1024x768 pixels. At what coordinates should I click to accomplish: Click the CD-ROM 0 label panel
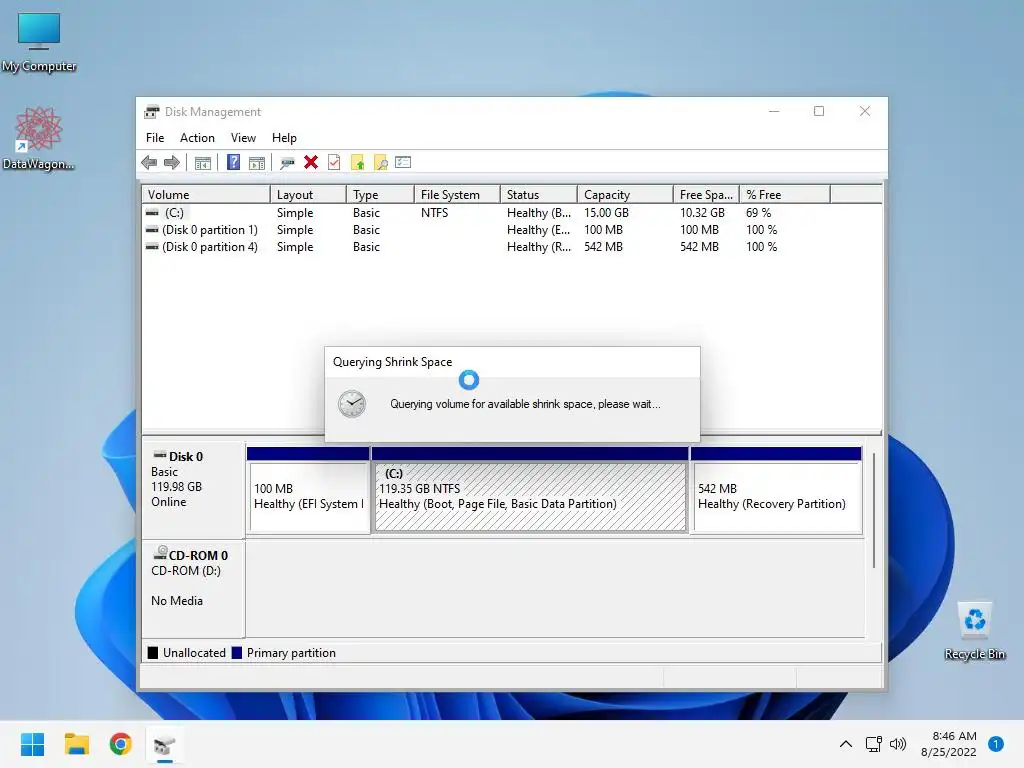point(193,589)
